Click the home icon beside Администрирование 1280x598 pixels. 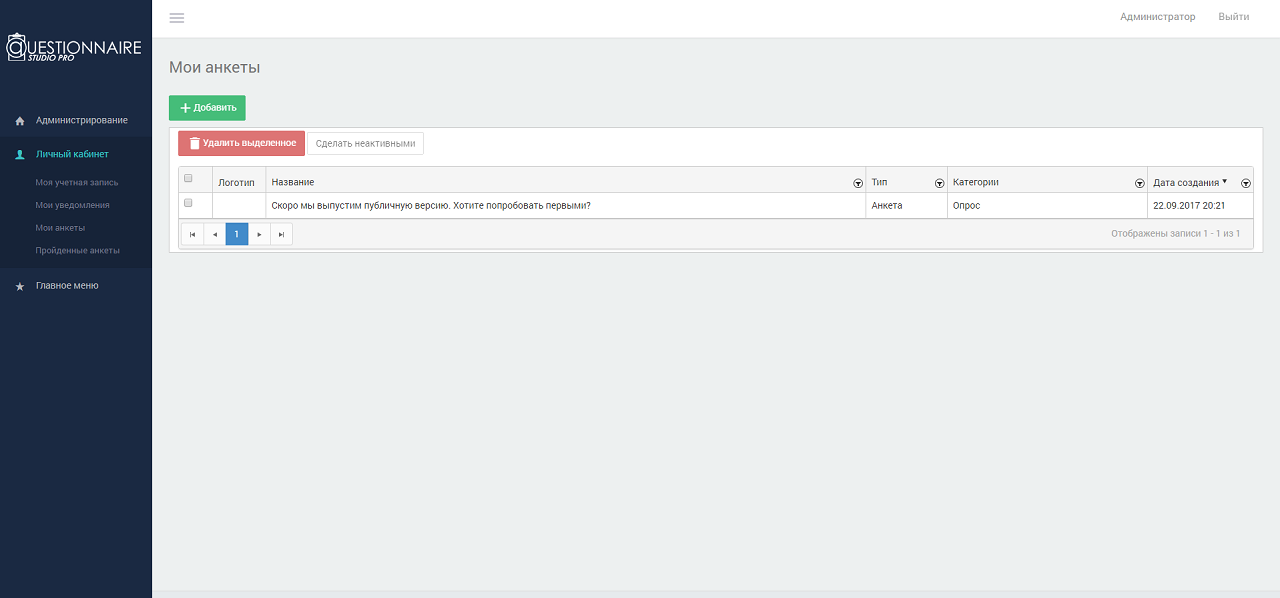[19, 121]
